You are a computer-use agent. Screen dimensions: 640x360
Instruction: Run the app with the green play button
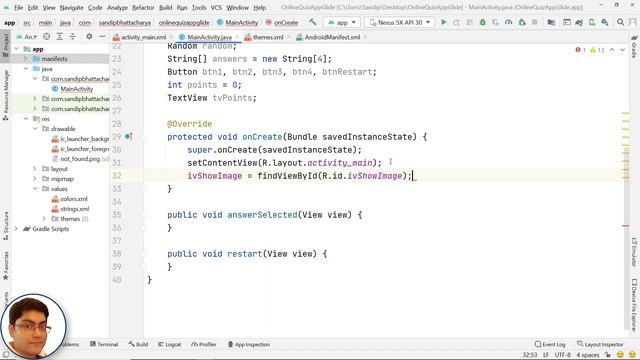coord(444,22)
